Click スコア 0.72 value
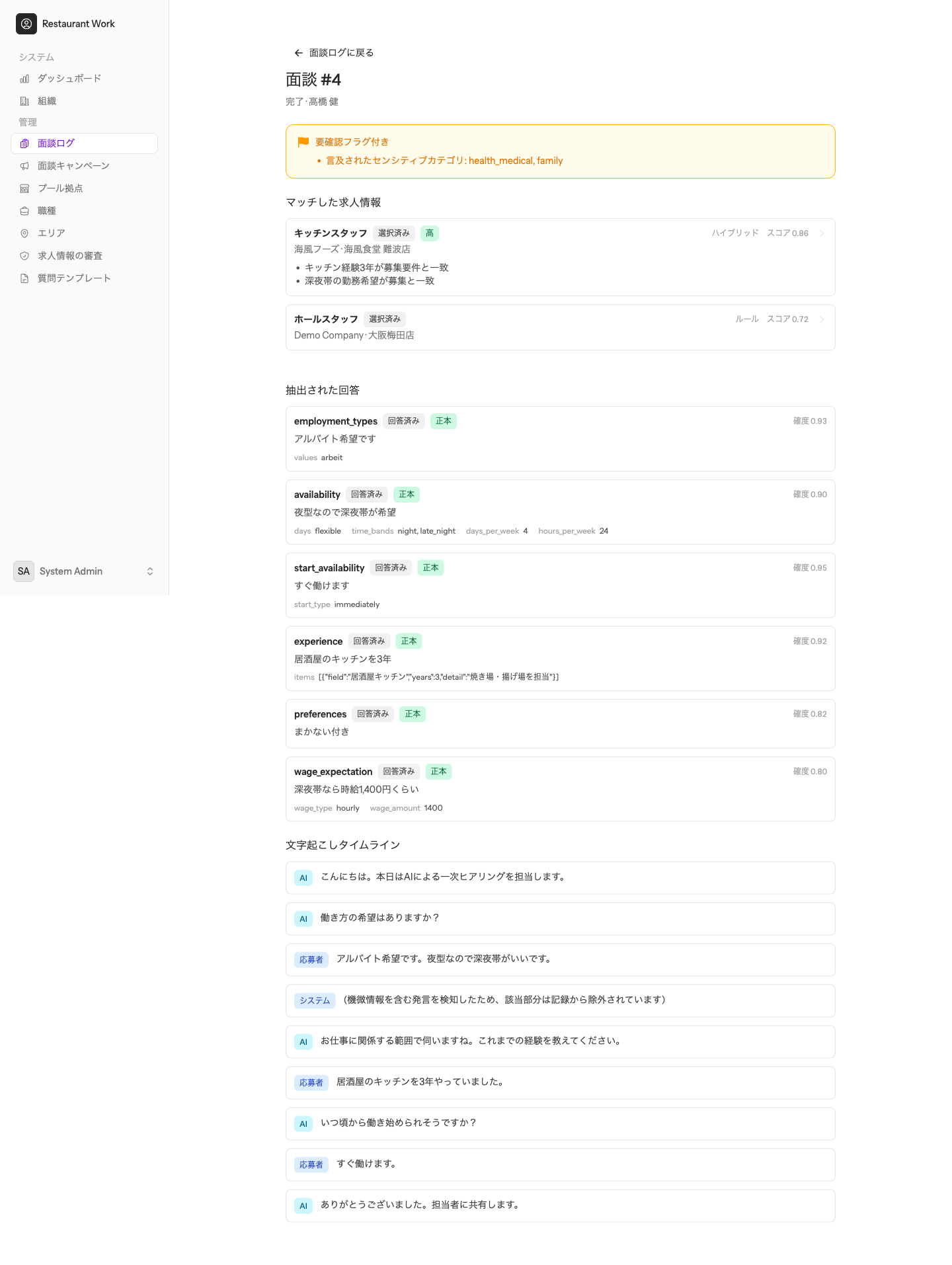952x1265 pixels. click(x=787, y=319)
